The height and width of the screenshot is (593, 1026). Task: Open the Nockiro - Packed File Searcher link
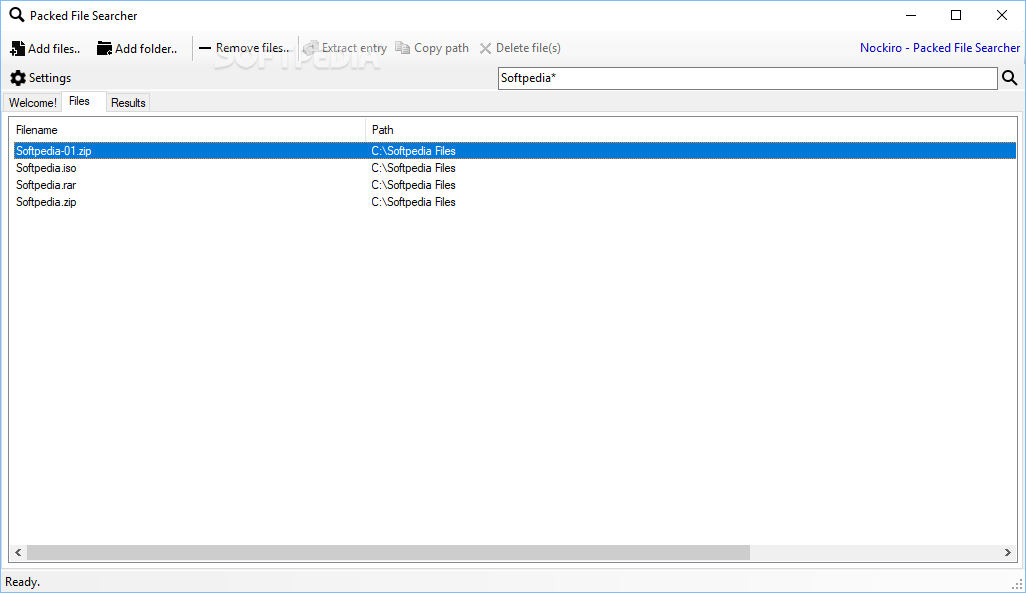(x=940, y=48)
